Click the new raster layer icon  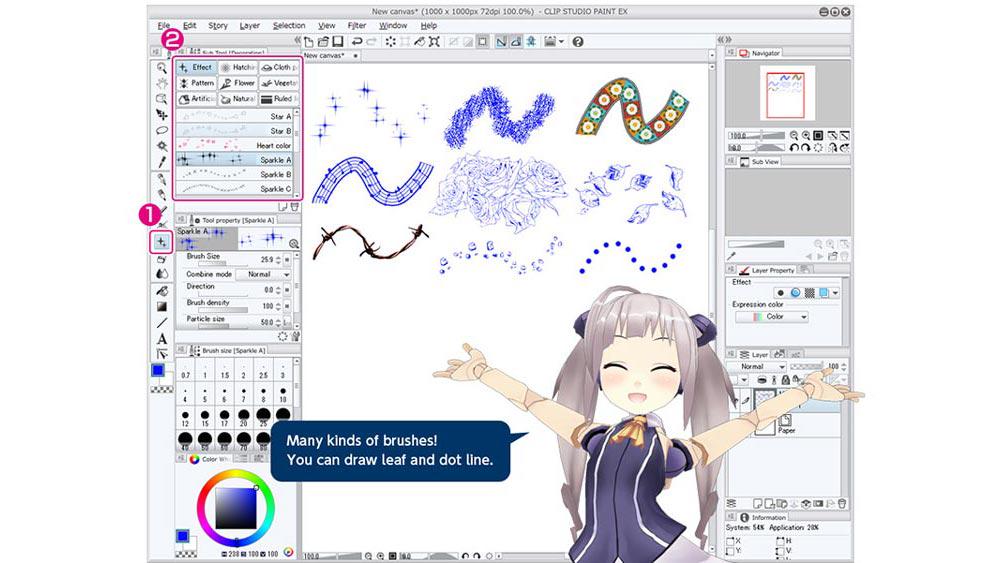[758, 504]
